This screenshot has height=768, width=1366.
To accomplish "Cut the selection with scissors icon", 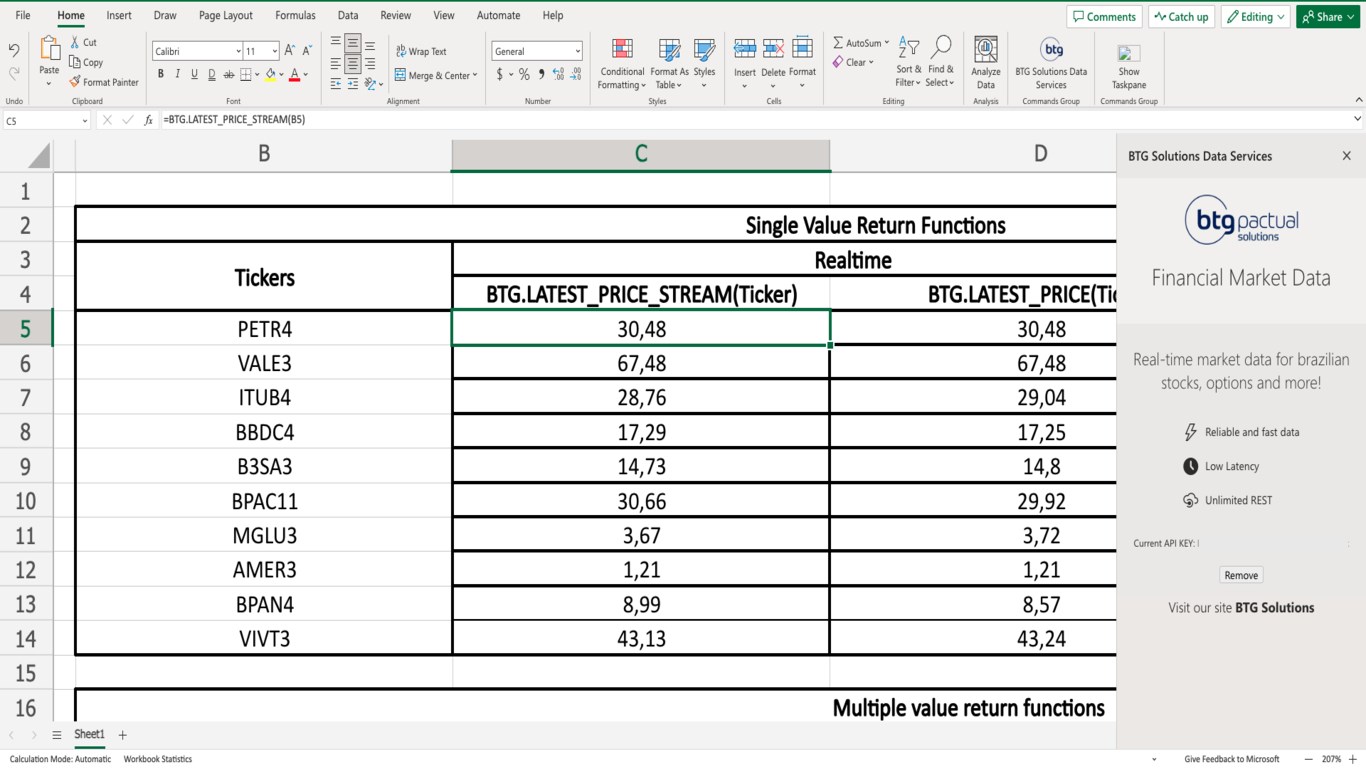I will 83,42.
